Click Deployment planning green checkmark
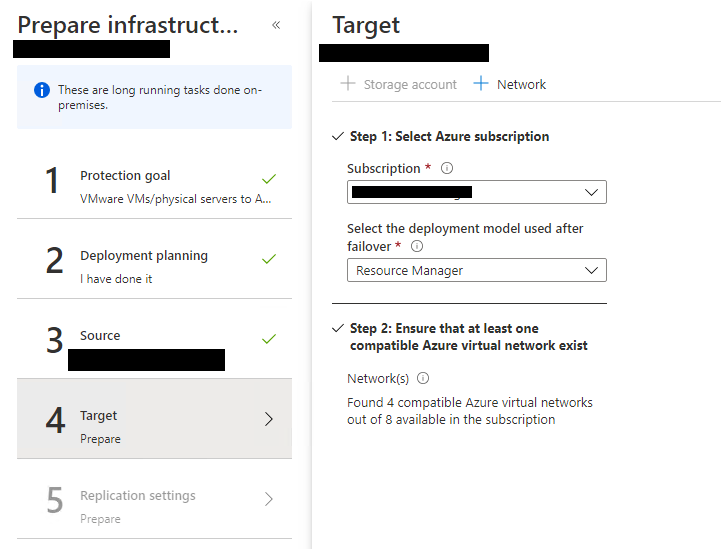The width and height of the screenshot is (721, 549). [269, 258]
